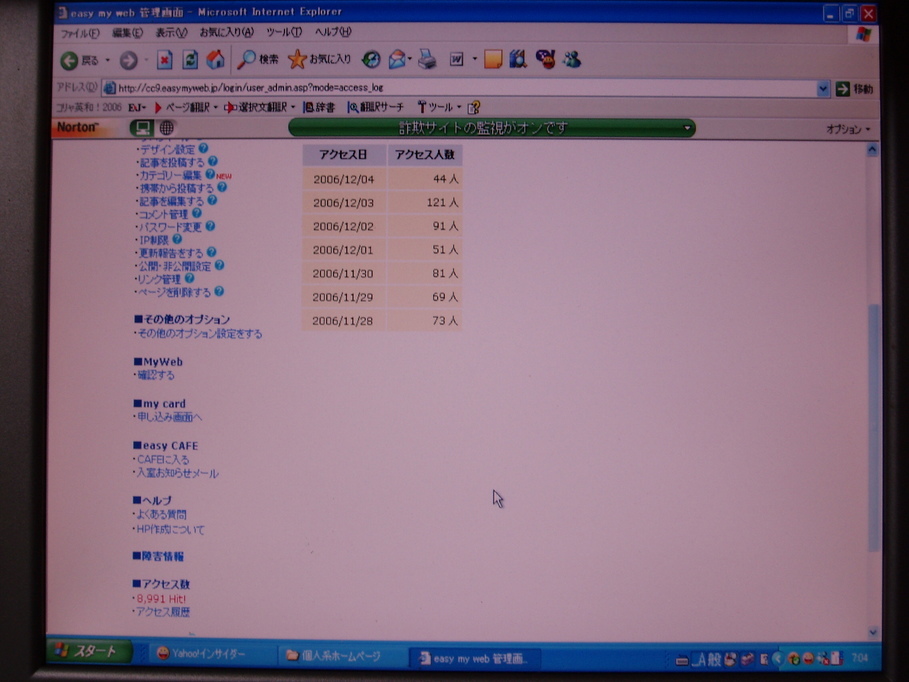This screenshot has height=682, width=909.
Task: Click the page vertical scrollbar down arrow
Action: click(872, 632)
